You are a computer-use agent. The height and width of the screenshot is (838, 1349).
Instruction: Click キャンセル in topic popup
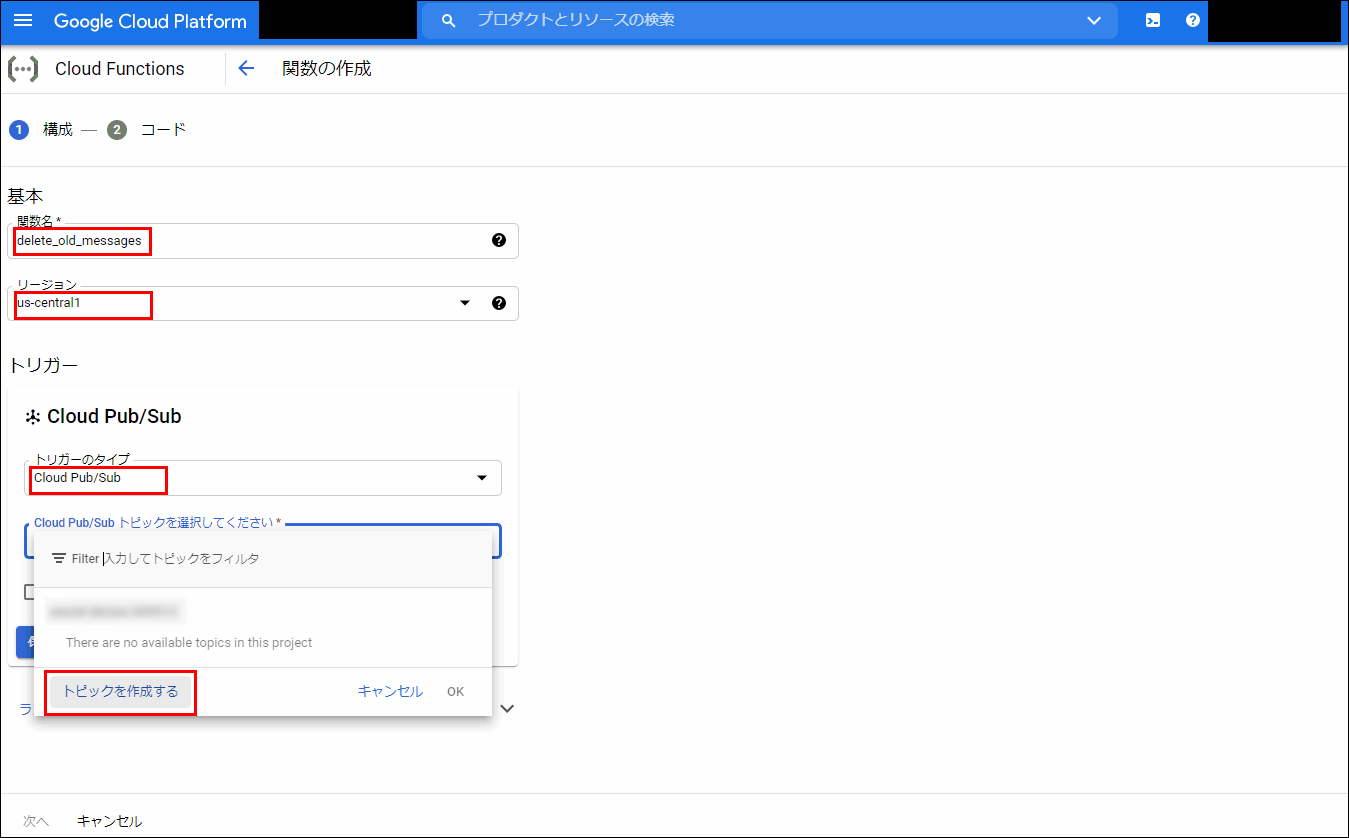pos(390,691)
